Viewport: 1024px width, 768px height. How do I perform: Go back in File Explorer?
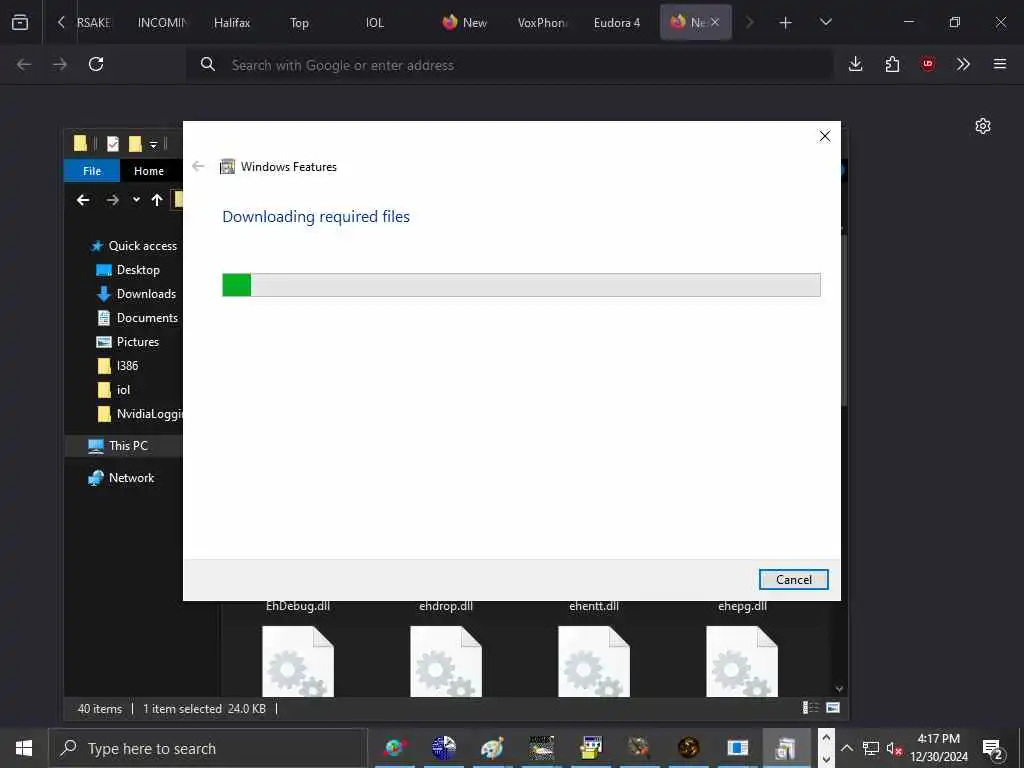coord(83,200)
